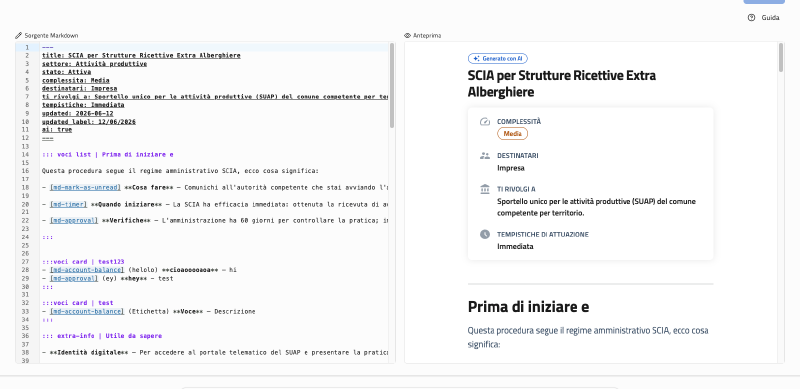This screenshot has width=800, height=389.
Task: Click the [md-approval] token on line 22
Action: pos(74,221)
